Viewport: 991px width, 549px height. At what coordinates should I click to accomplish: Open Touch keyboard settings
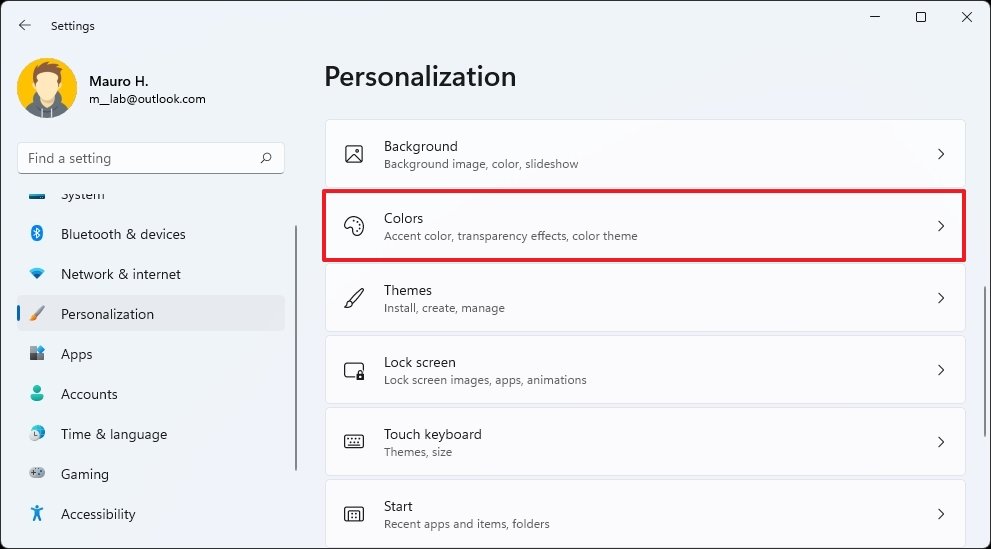[645, 442]
